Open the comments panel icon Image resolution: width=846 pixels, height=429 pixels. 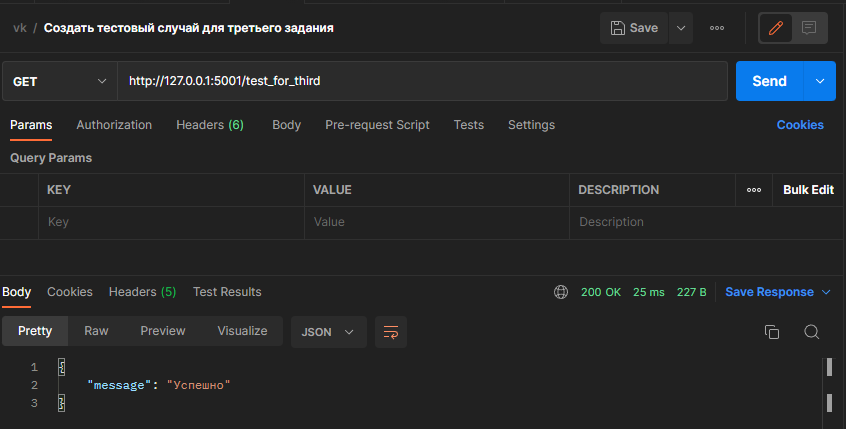click(809, 28)
